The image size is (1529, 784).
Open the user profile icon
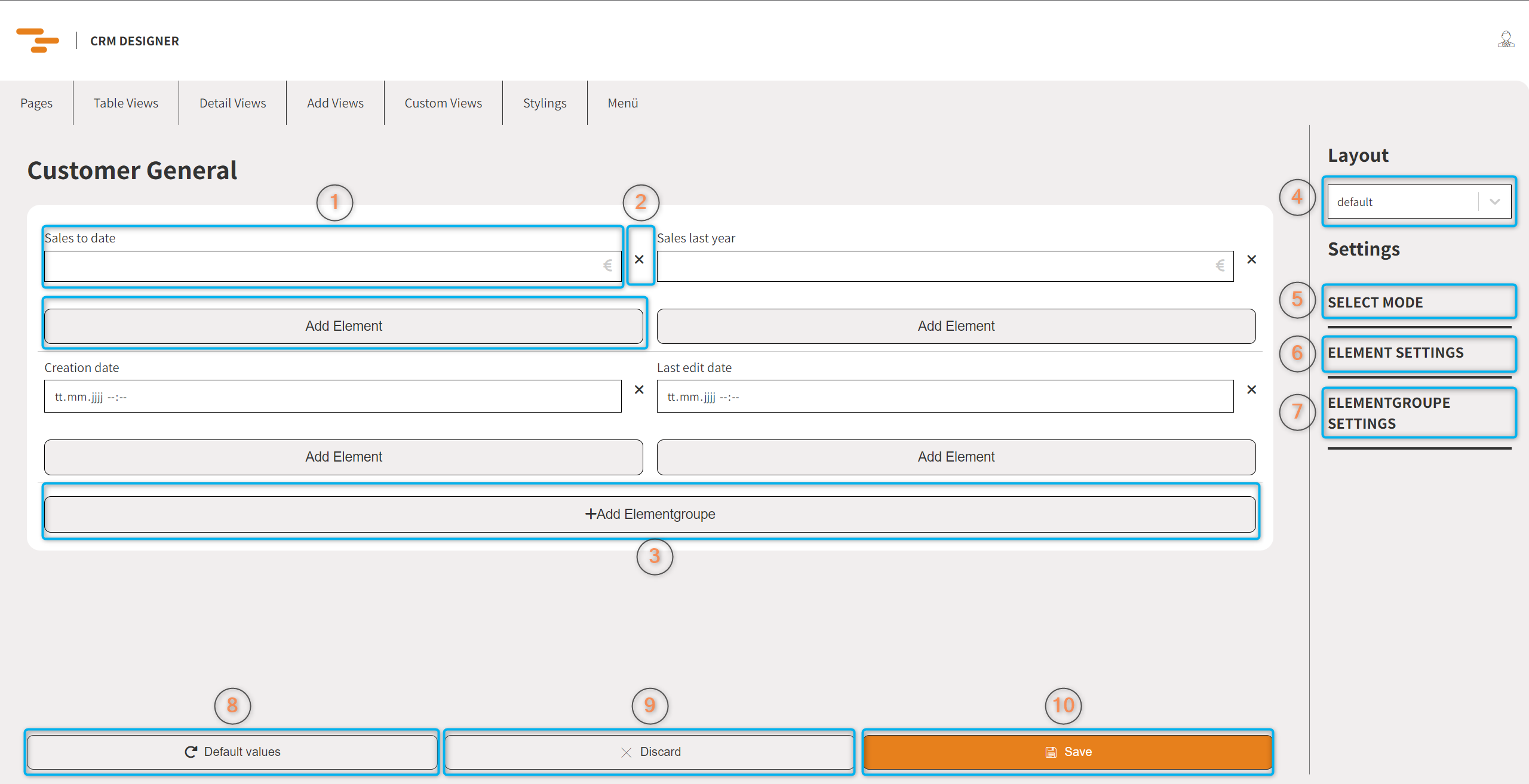[x=1506, y=40]
